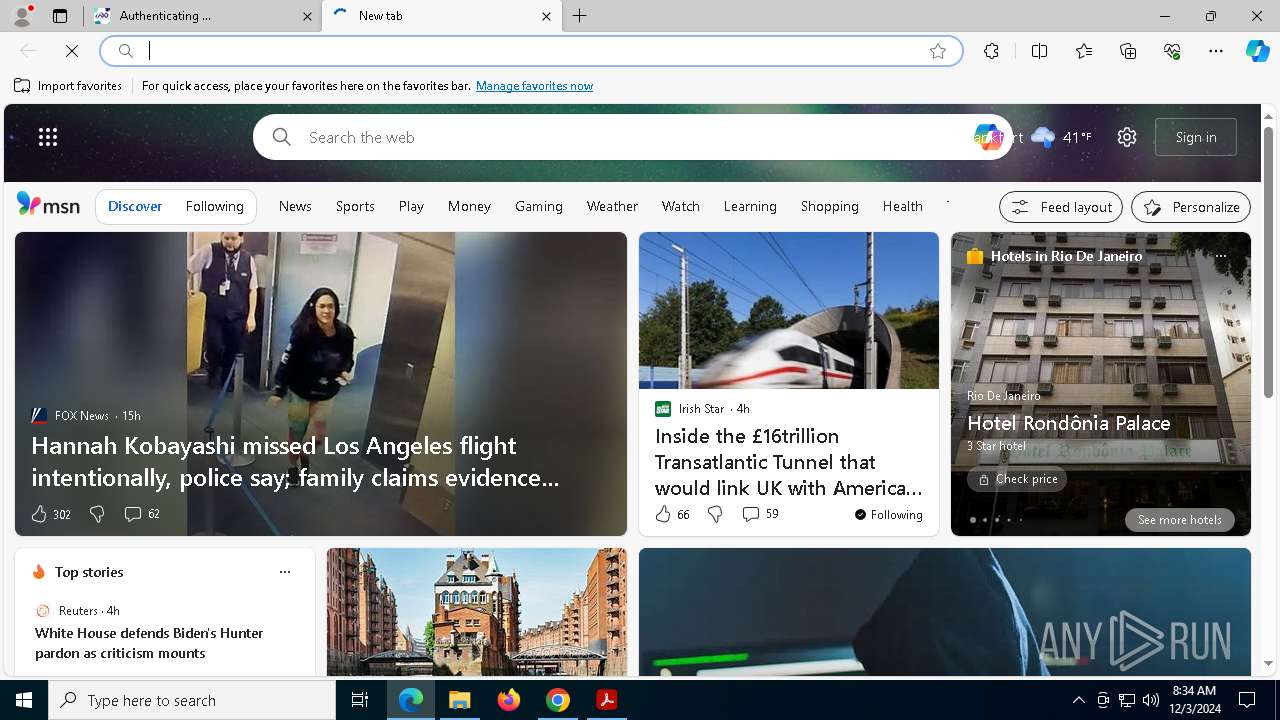Open the more options on the hotels card
Image resolution: width=1280 pixels, height=720 pixels.
(x=1220, y=256)
